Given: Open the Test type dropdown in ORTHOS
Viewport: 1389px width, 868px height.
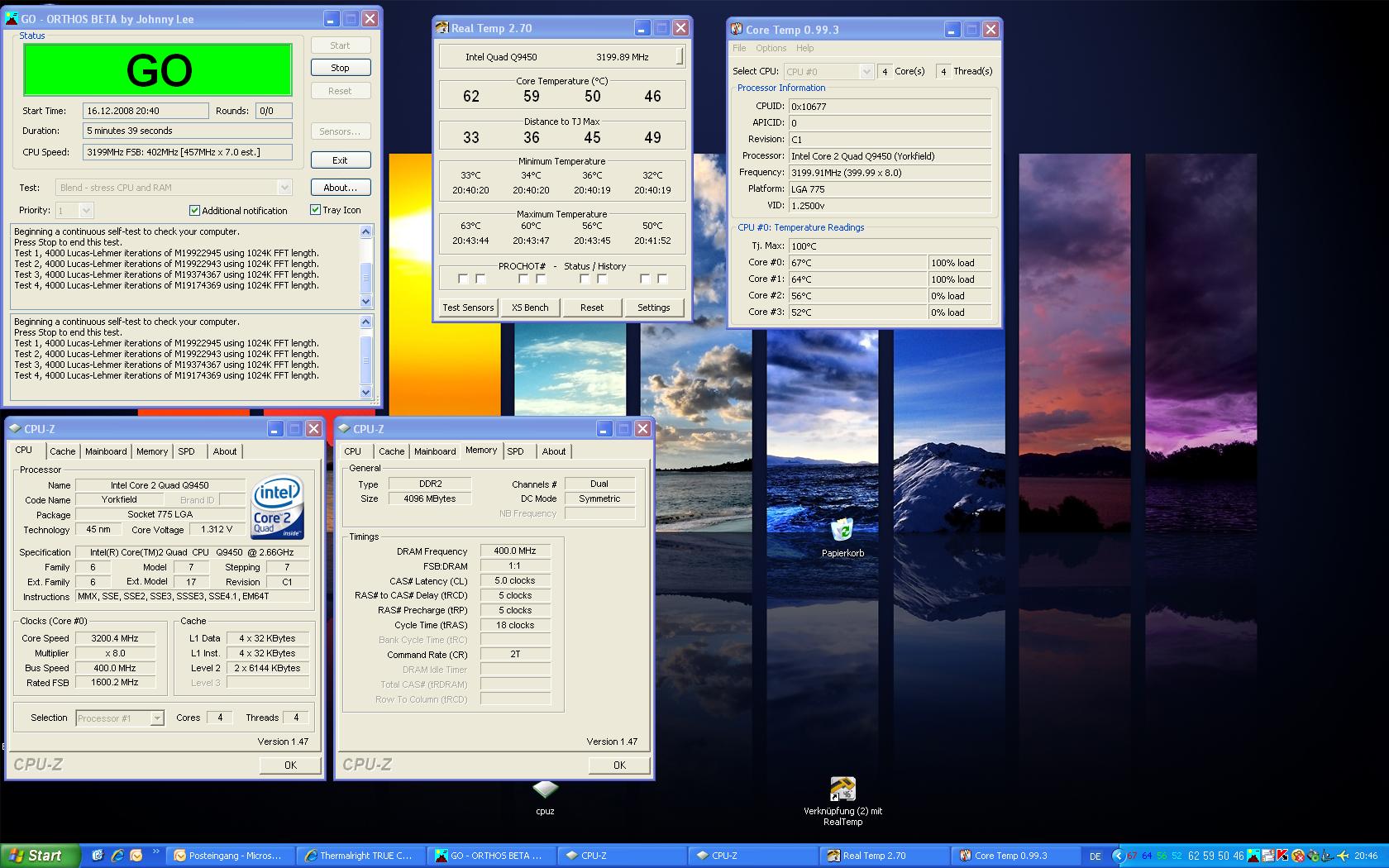Looking at the screenshot, I should tap(284, 188).
